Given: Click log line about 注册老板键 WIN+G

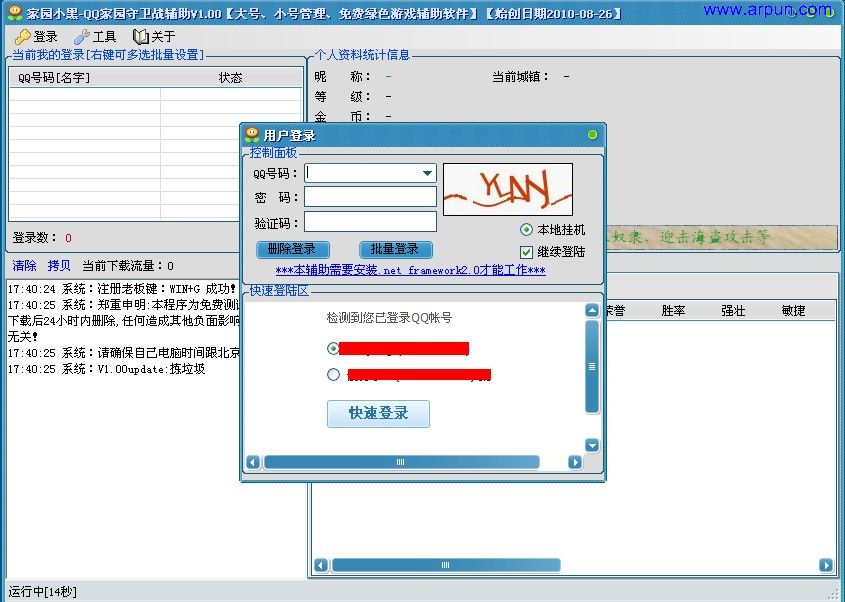Looking at the screenshot, I should (122, 289).
